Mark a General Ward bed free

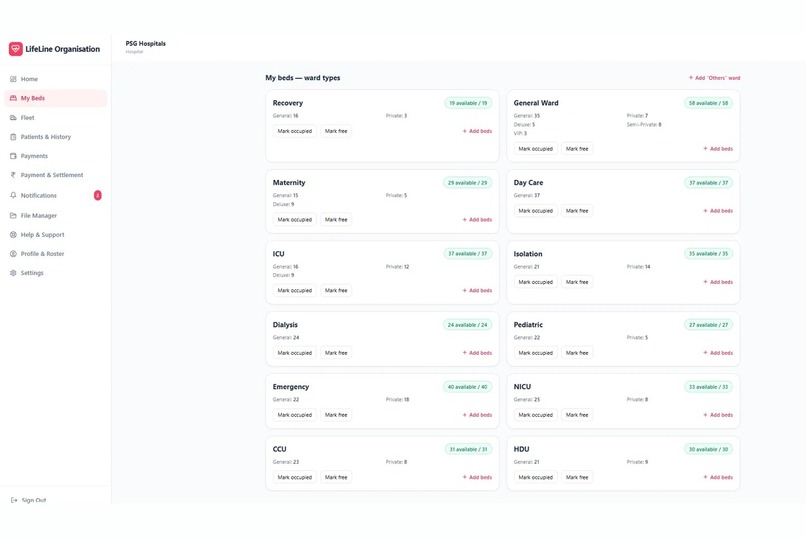pos(577,149)
